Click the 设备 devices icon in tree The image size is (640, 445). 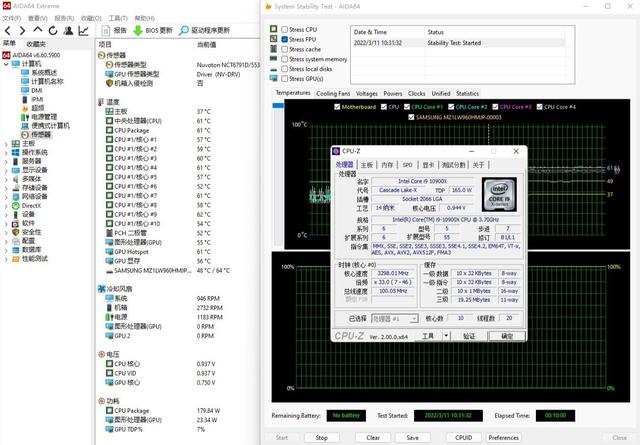(x=16, y=214)
